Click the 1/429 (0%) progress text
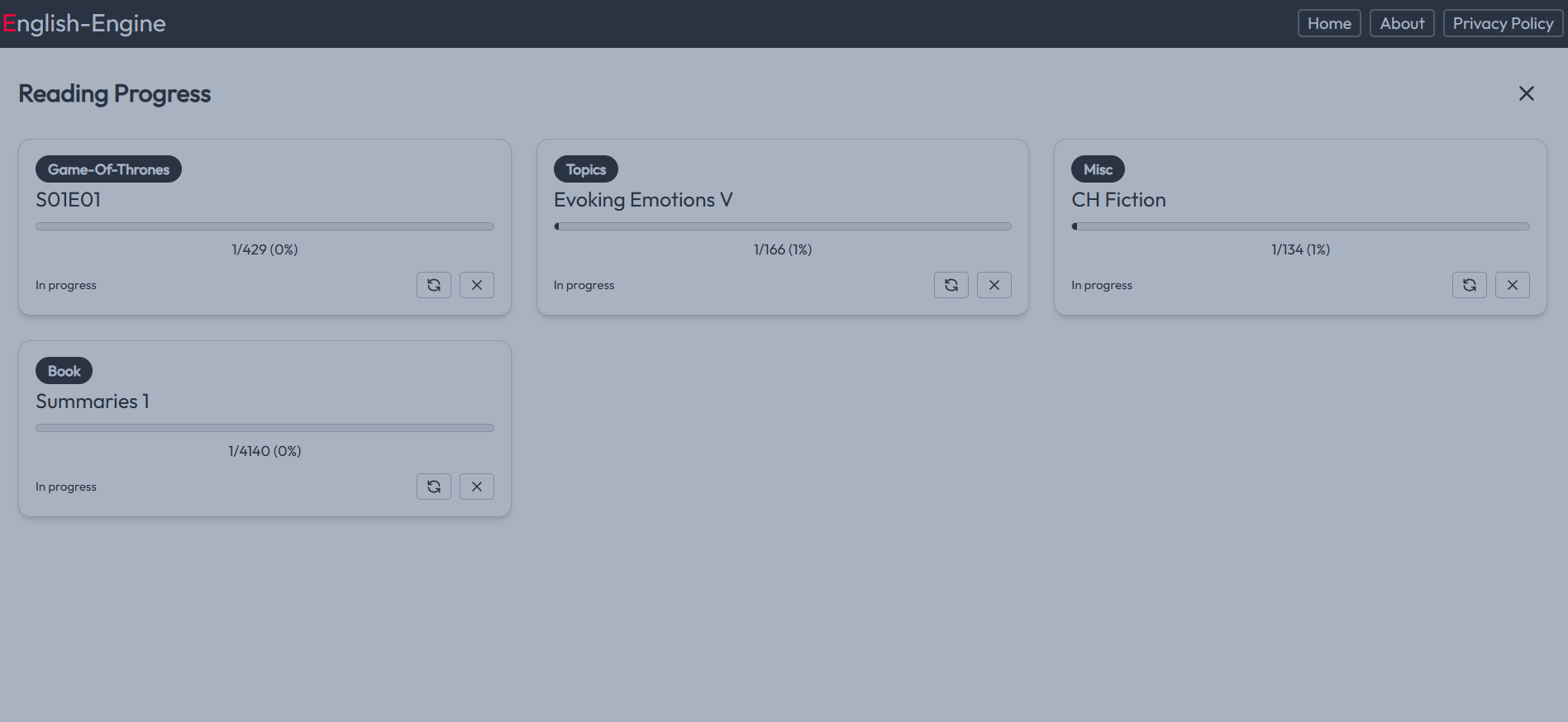 (265, 249)
